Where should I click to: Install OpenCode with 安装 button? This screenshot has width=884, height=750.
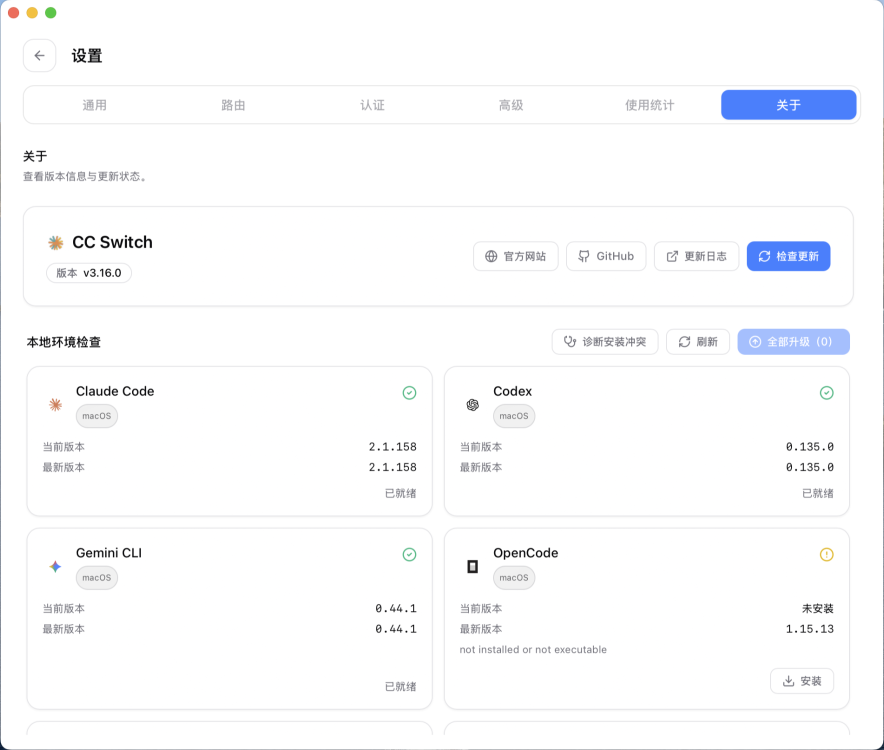click(x=802, y=681)
